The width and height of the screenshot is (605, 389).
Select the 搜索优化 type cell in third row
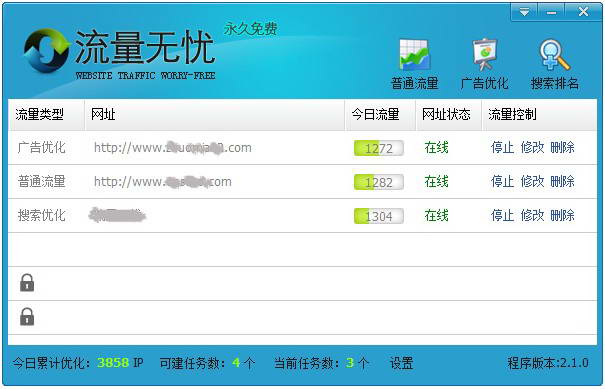pos(42,215)
